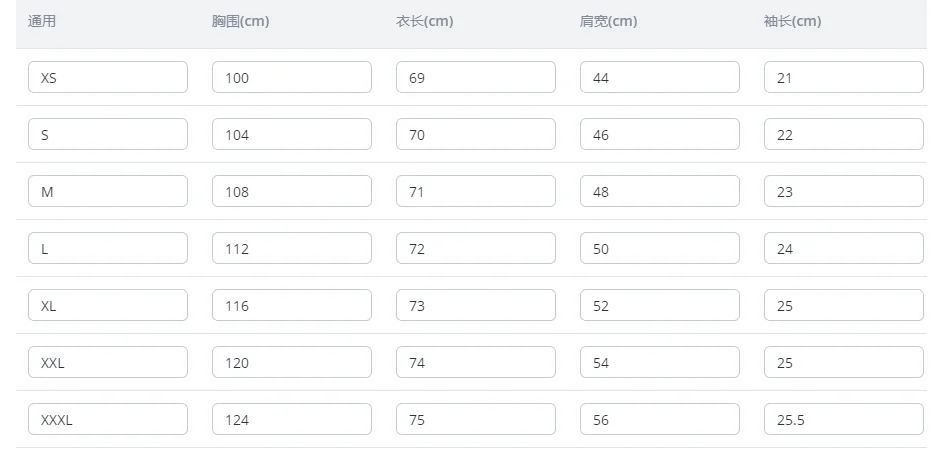The image size is (937, 462).
Task: Click the M size name field
Action: coord(107,192)
